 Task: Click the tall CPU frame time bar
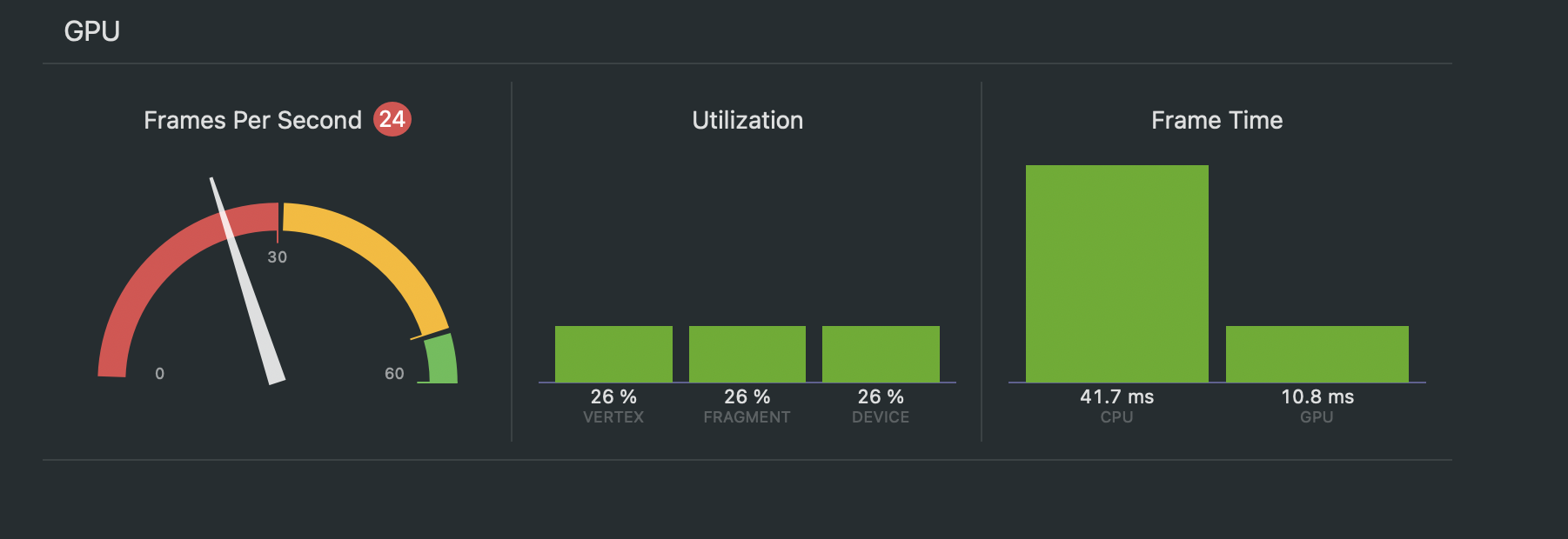tap(1116, 273)
